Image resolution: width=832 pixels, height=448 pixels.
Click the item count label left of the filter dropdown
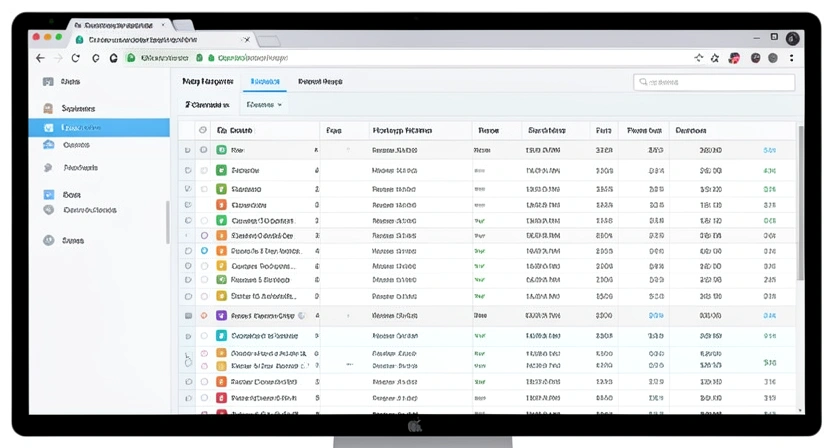(207, 105)
